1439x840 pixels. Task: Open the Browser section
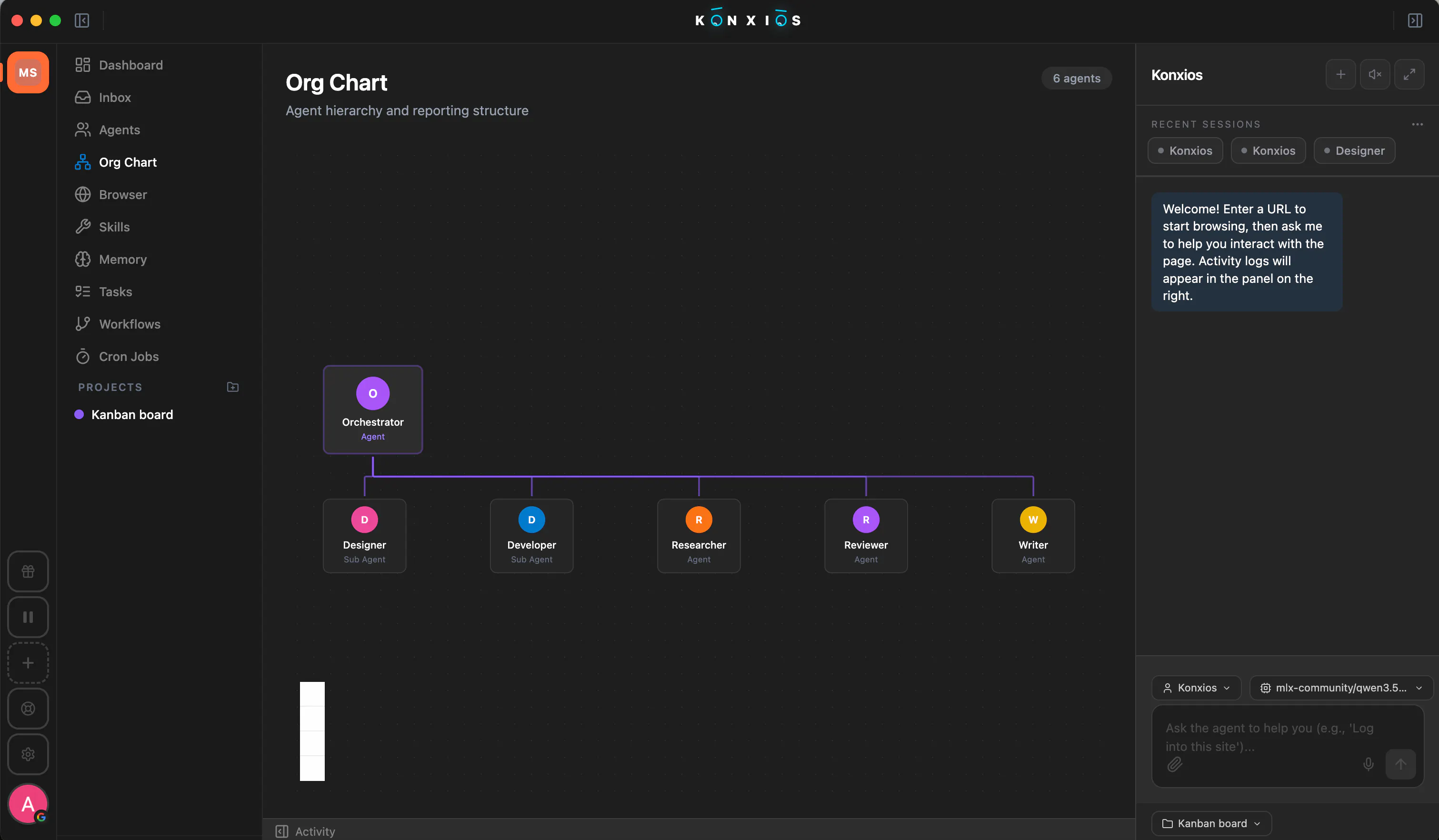point(123,194)
